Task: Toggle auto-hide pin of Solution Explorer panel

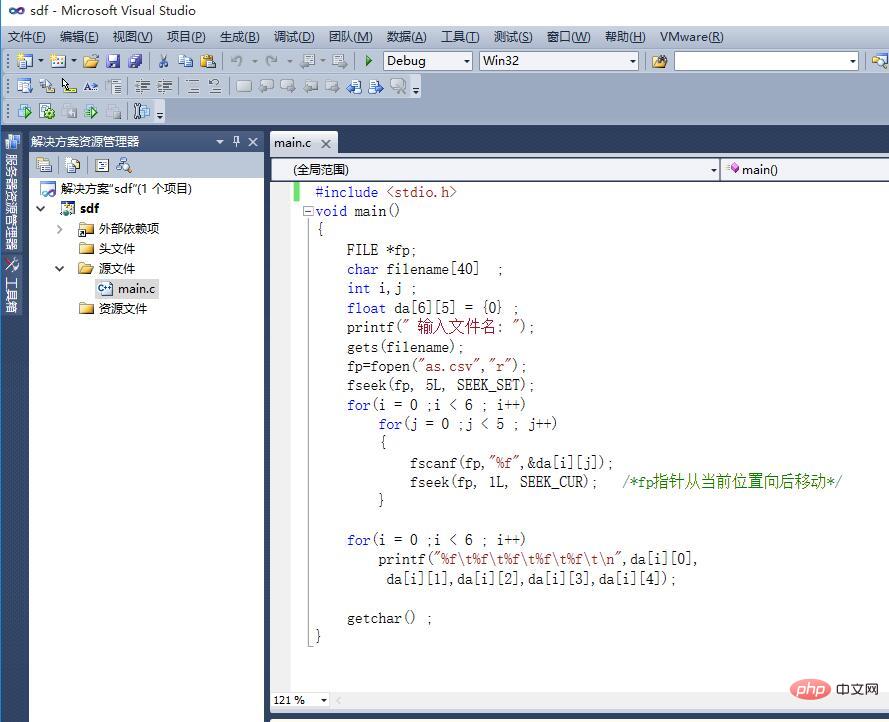Action: click(236, 141)
